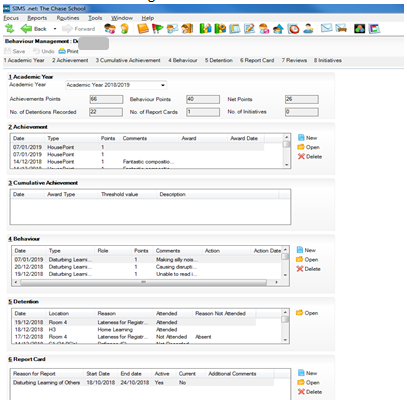Jump to the 5 Detention section link
Screen dimensions: 407x400
219,60
